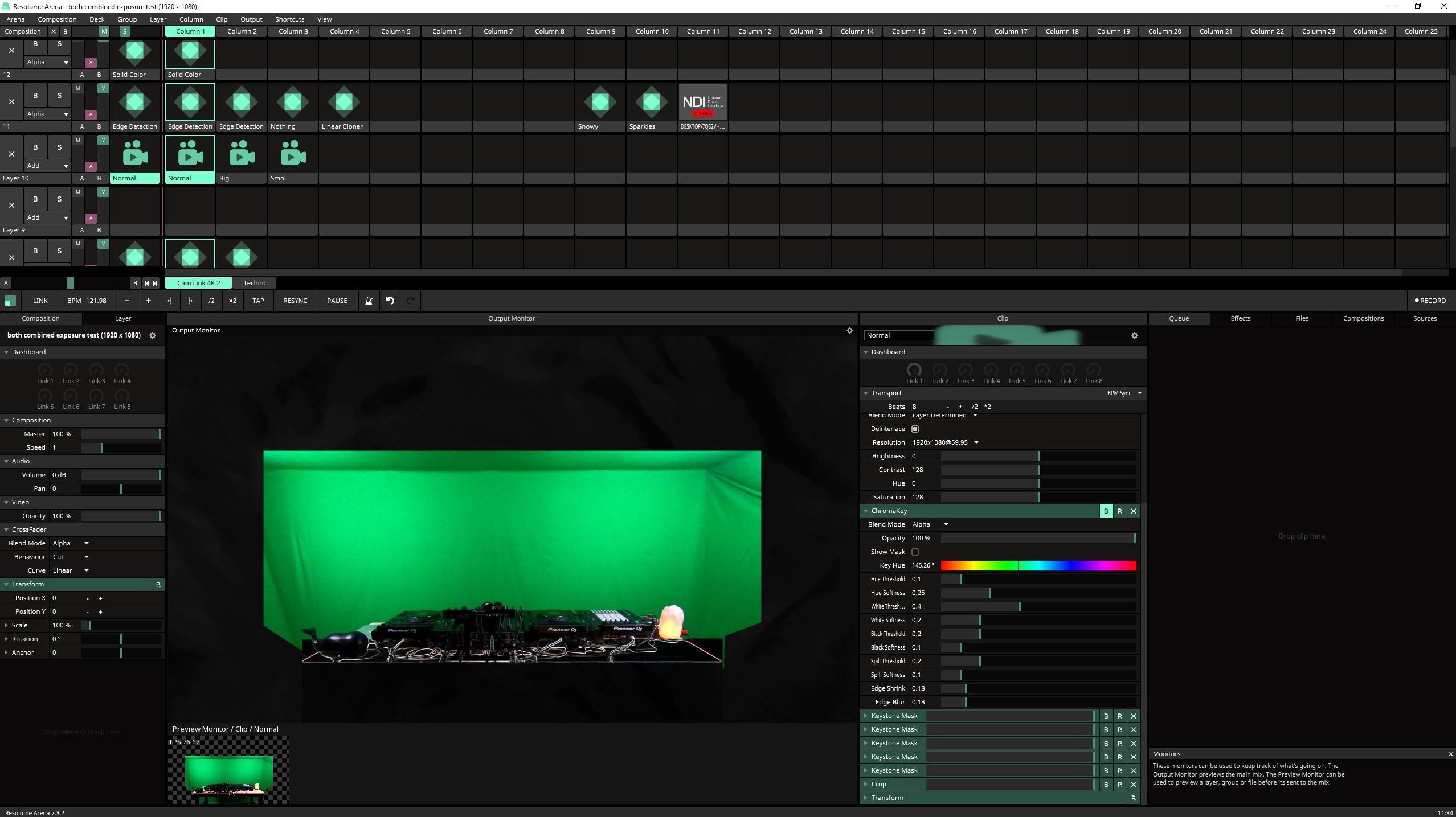Trigger the Big camera clip thumbnail

point(242,154)
